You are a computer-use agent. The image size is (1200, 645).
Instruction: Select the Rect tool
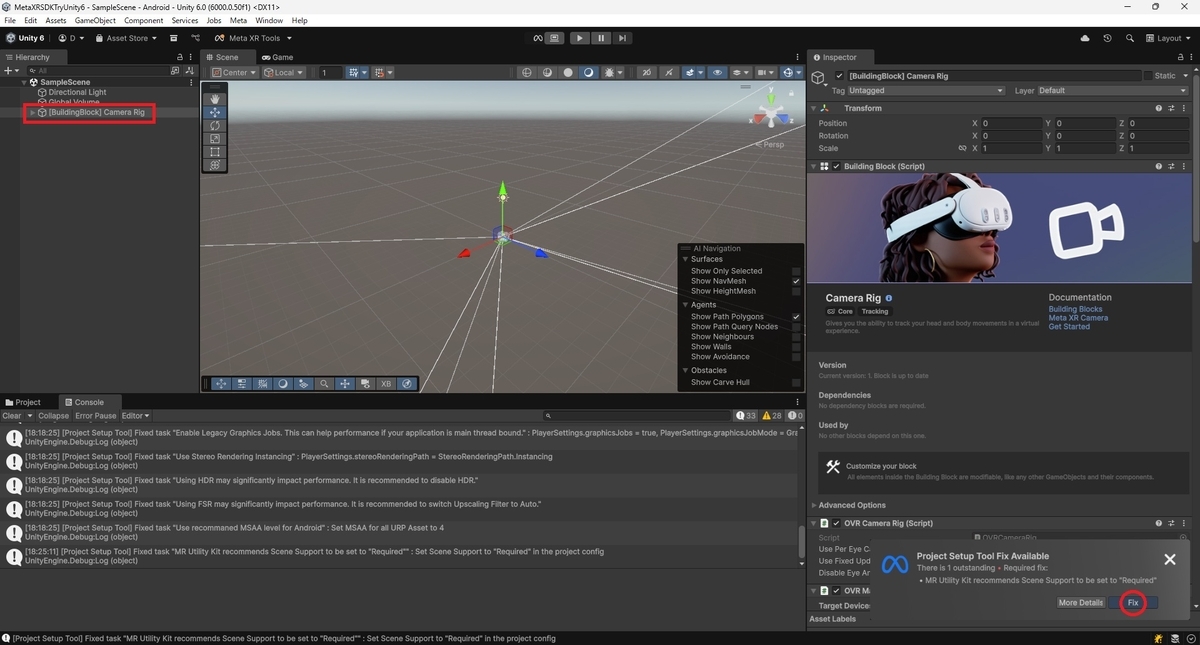(x=215, y=152)
